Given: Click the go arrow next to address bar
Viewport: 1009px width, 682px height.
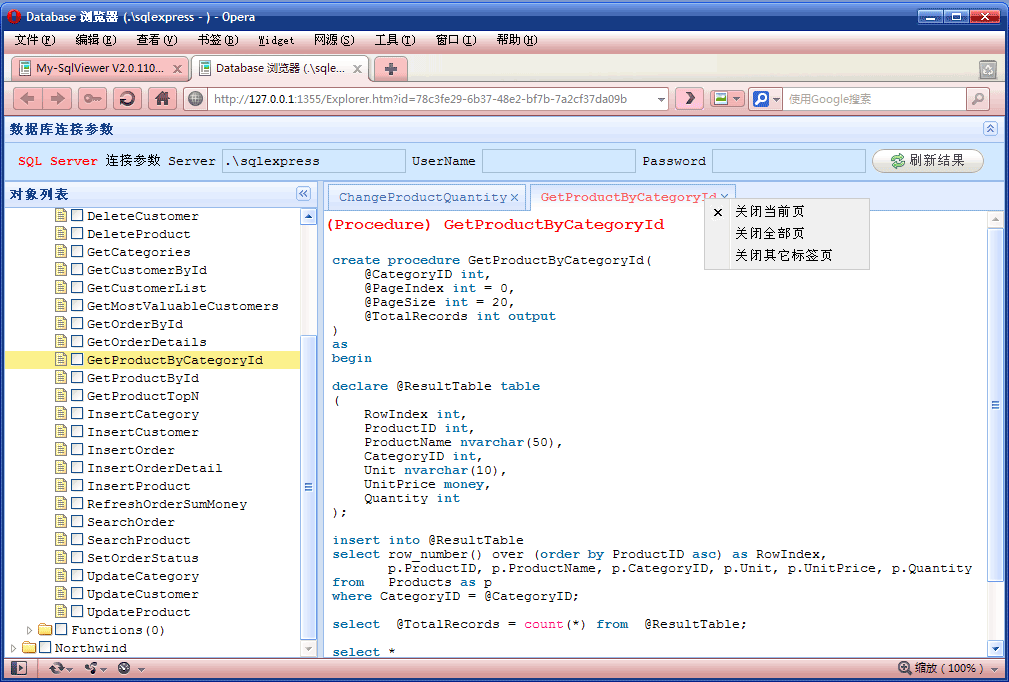Looking at the screenshot, I should 689,99.
